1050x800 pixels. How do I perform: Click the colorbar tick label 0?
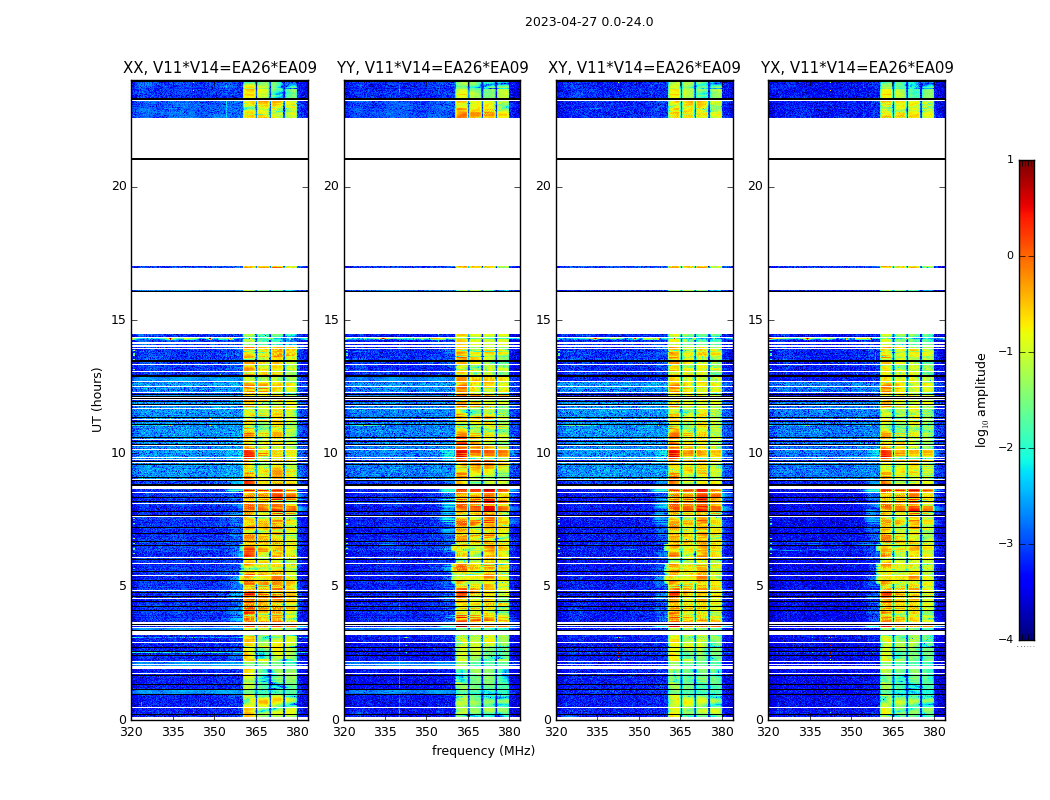pyautogui.click(x=1010, y=256)
